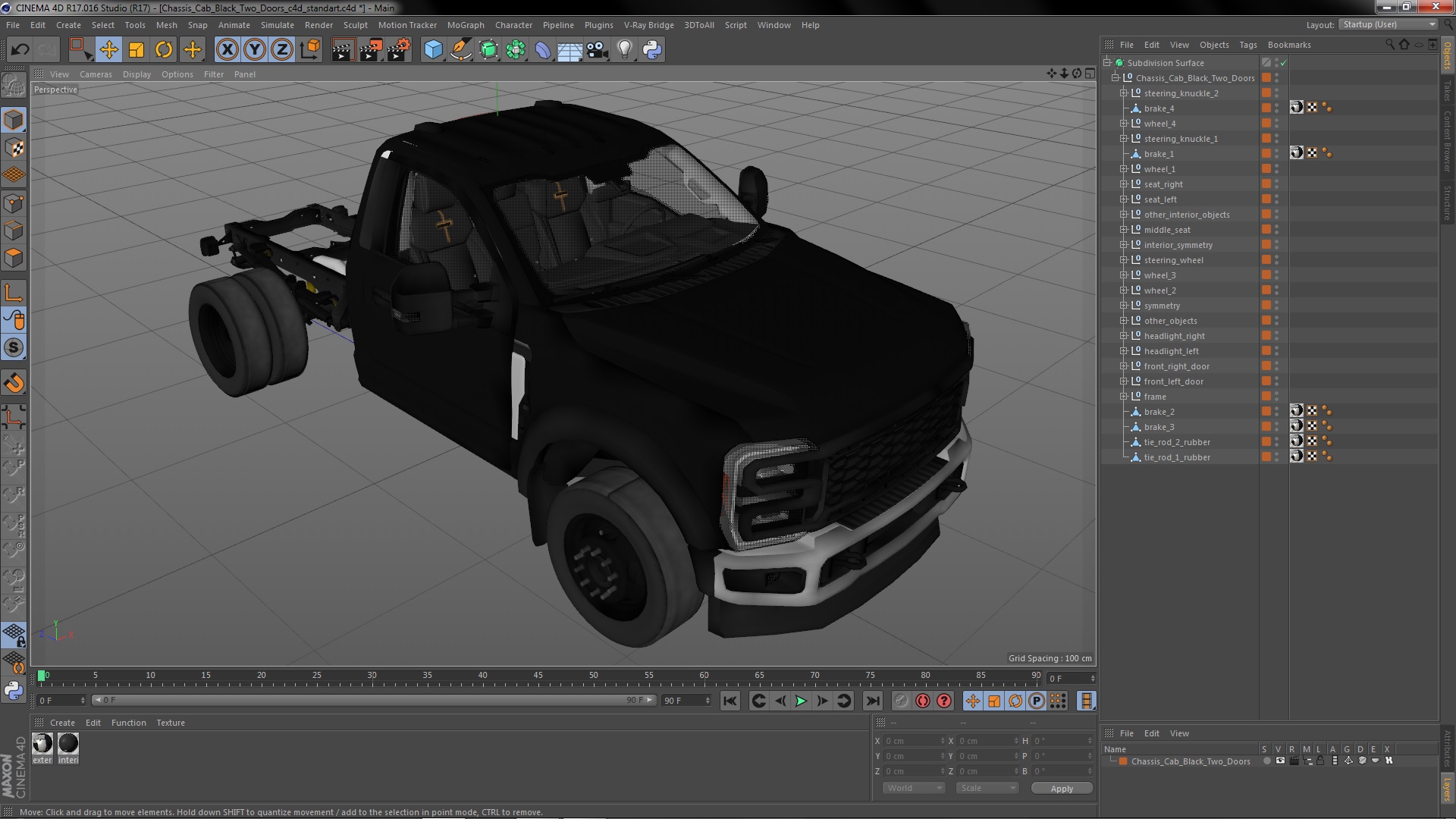Expand the seat_right tree node

[x=1124, y=184]
